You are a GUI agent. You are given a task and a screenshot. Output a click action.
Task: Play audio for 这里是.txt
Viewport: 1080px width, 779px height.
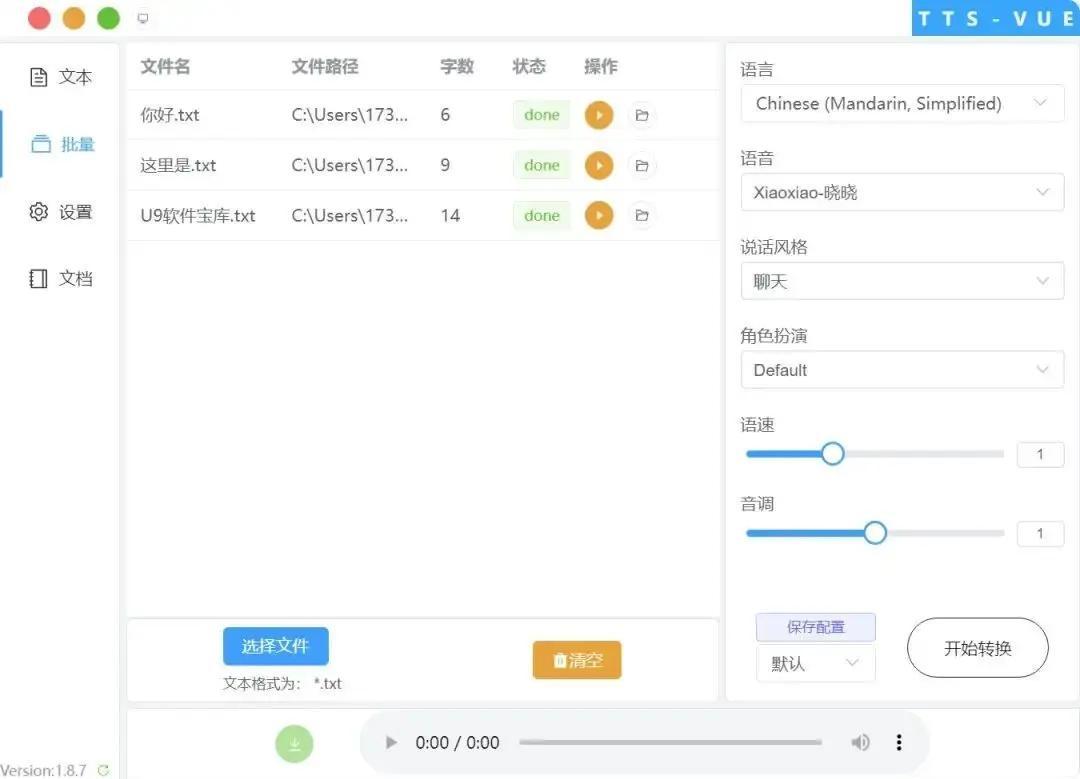click(x=598, y=165)
